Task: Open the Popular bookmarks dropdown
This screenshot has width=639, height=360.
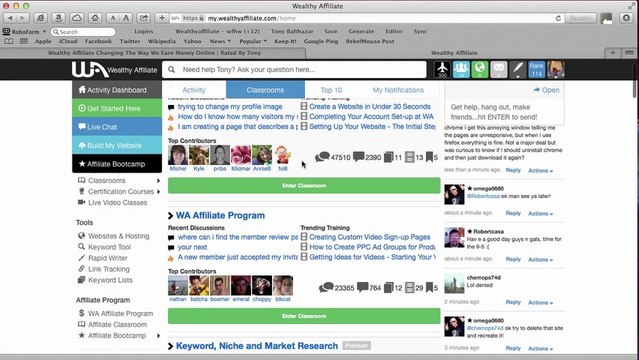Action: tap(253, 41)
